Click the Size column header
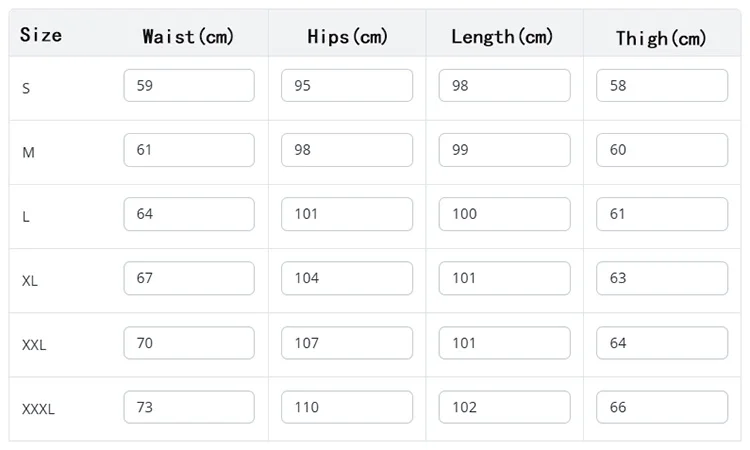The height and width of the screenshot is (450, 750). pyautogui.click(x=41, y=35)
